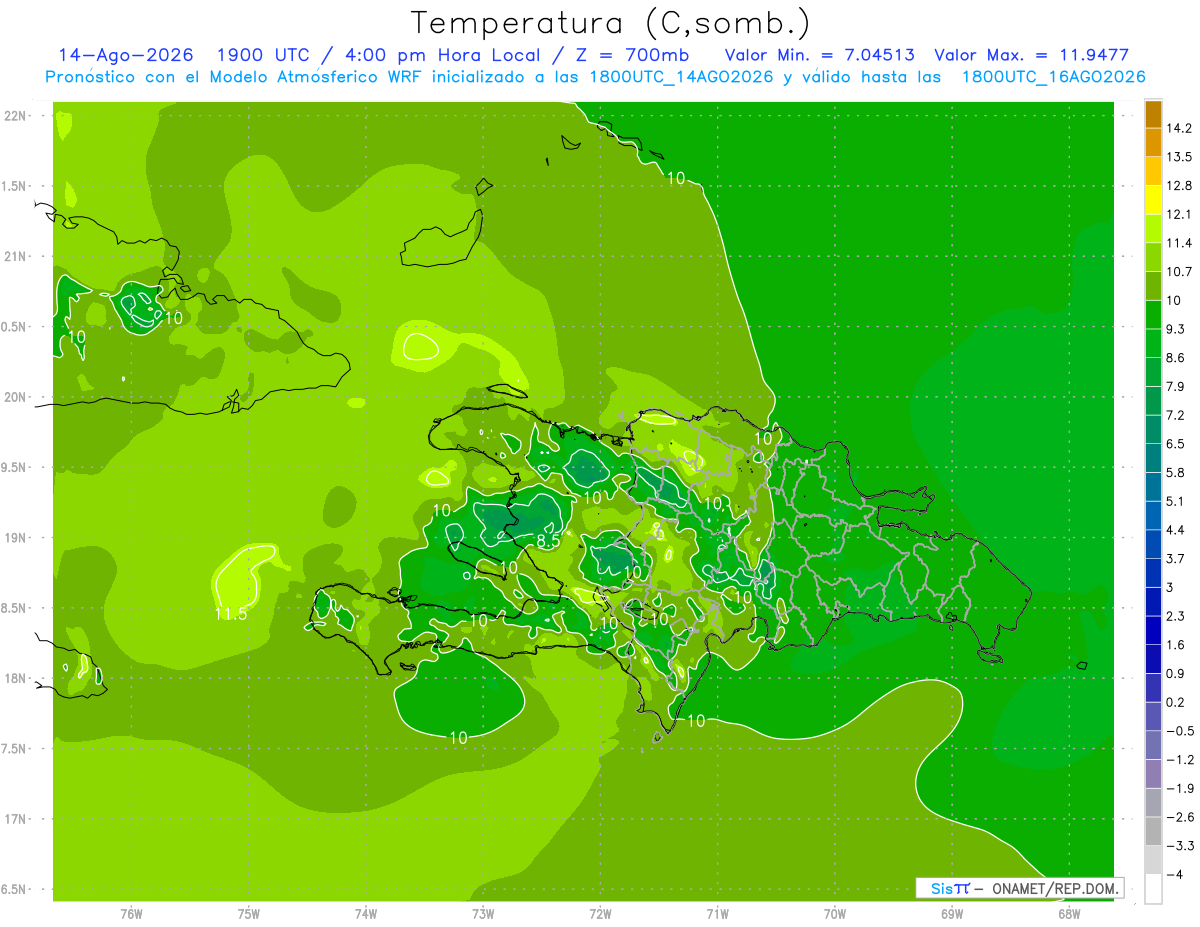Click the title "Temperatura (C,somb.)"
The width and height of the screenshot is (1200, 927).
coord(610,23)
